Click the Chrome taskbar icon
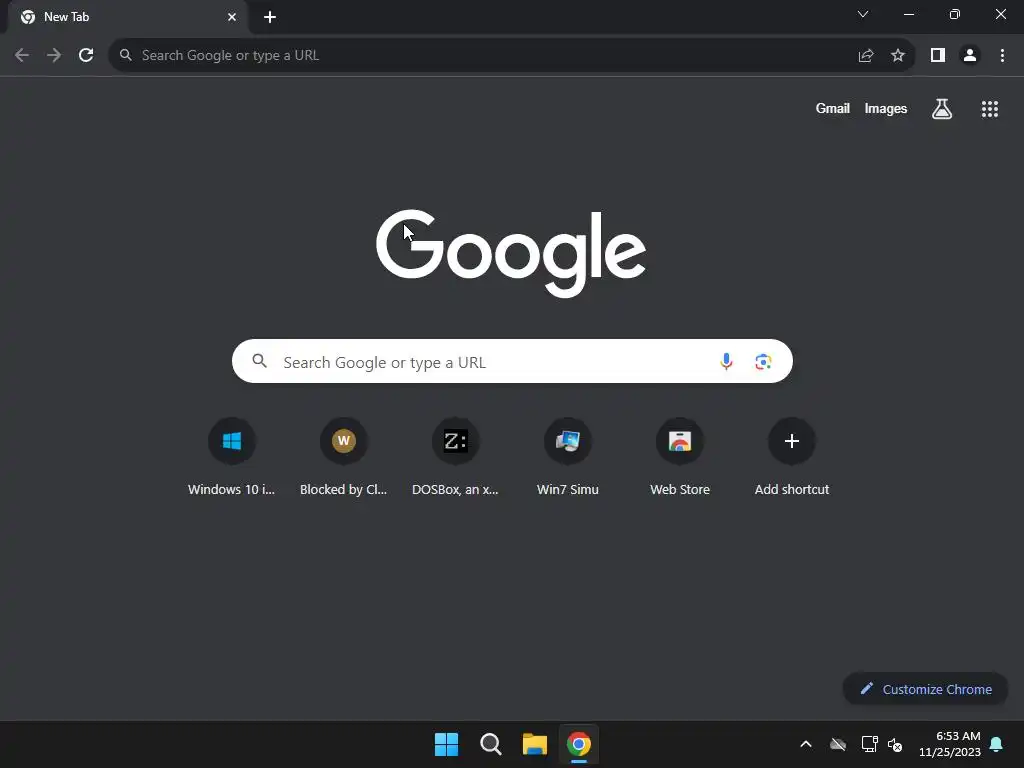This screenshot has width=1024, height=768. [579, 744]
